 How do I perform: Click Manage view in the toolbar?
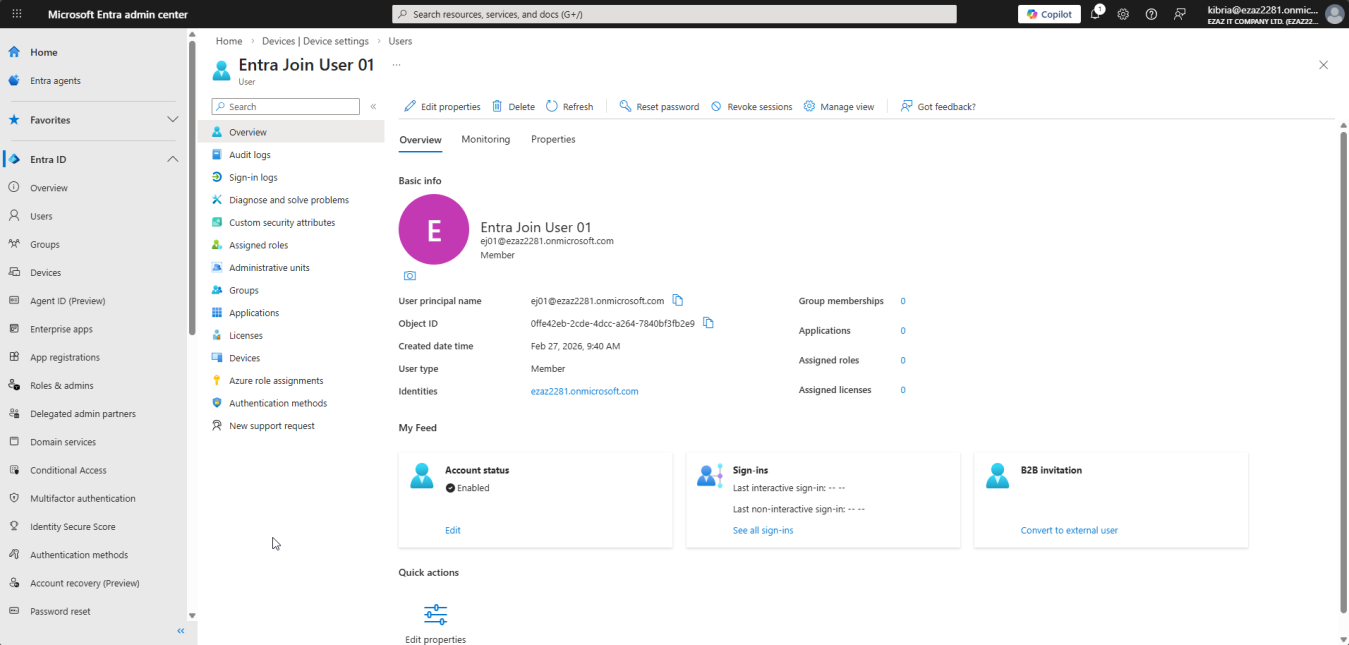coord(839,106)
